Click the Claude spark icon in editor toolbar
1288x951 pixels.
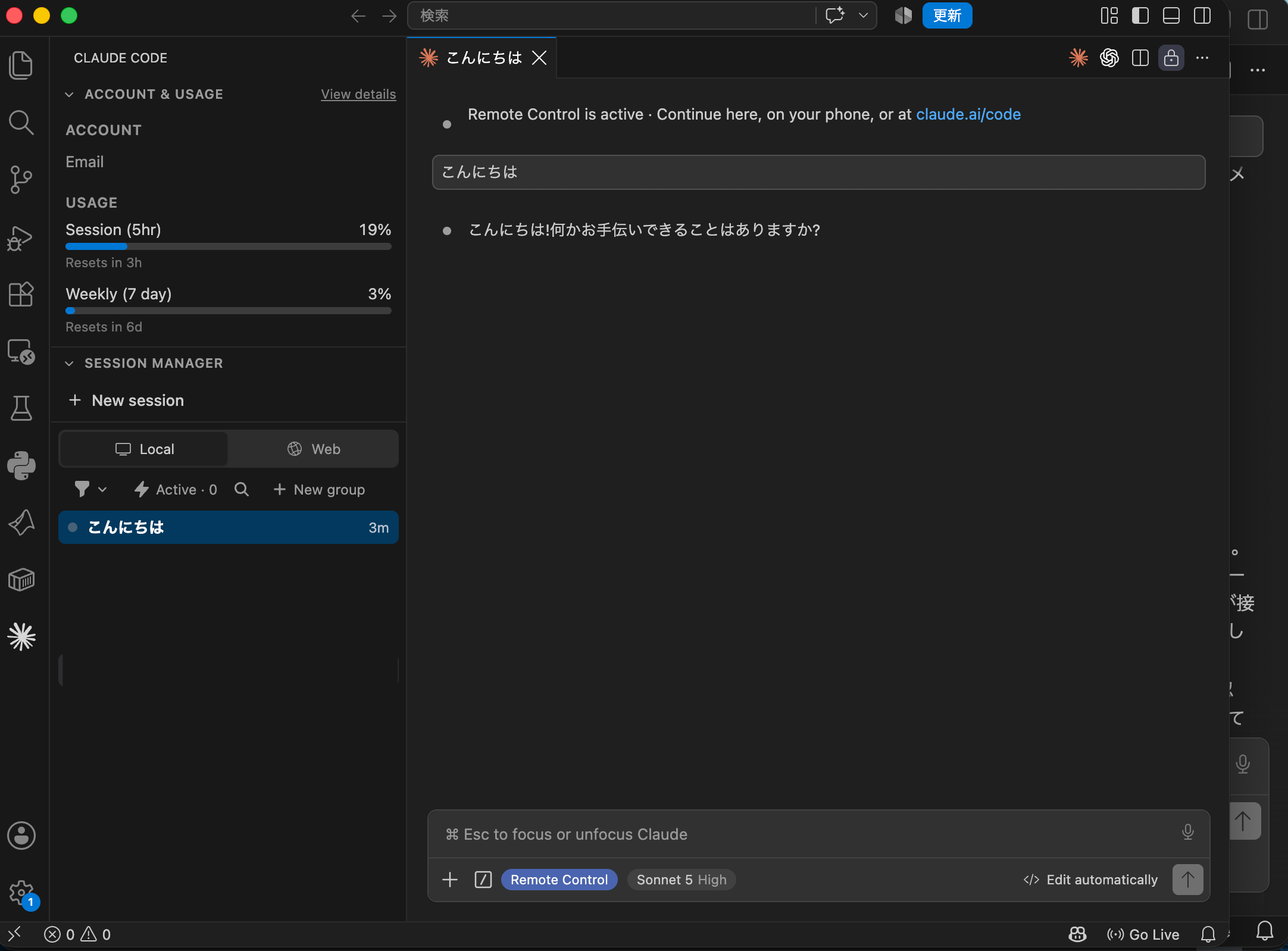click(1078, 58)
